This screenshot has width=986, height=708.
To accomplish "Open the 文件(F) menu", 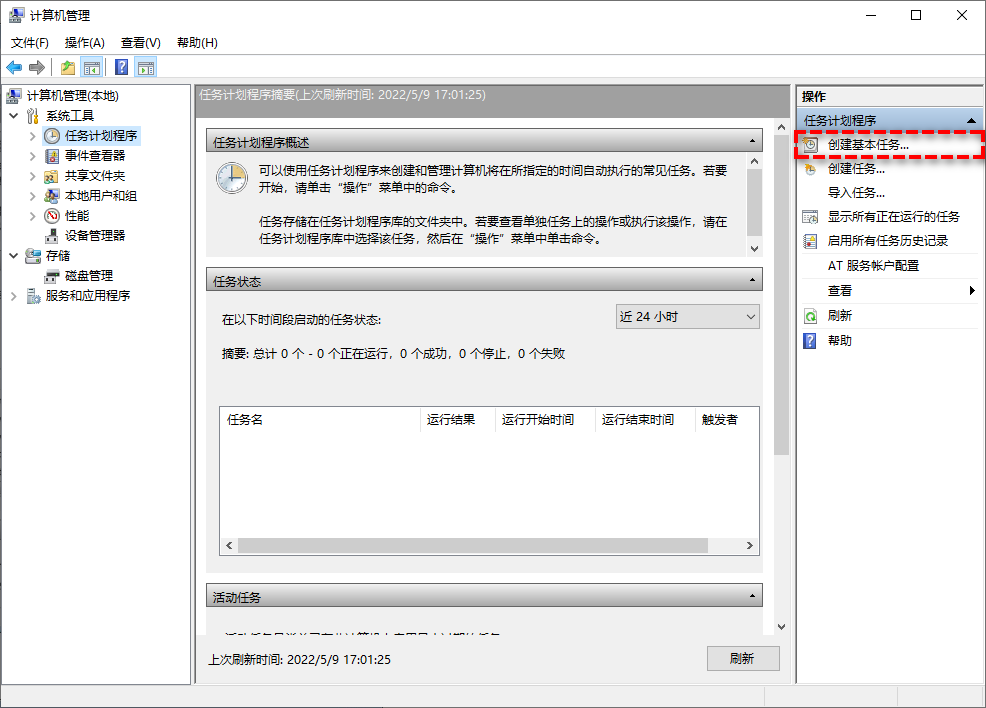I will [30, 43].
